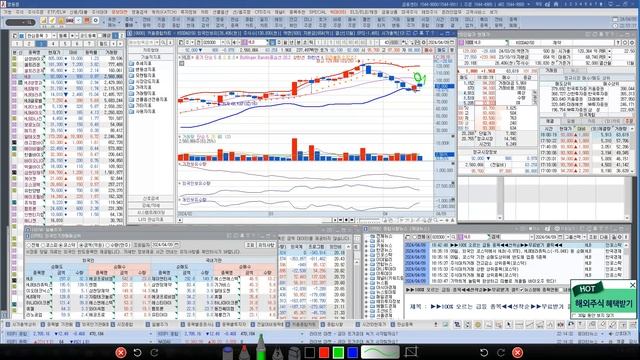640x360 pixels.
Task: Open the 추세지표 indicator folder
Action: [x=141, y=63]
